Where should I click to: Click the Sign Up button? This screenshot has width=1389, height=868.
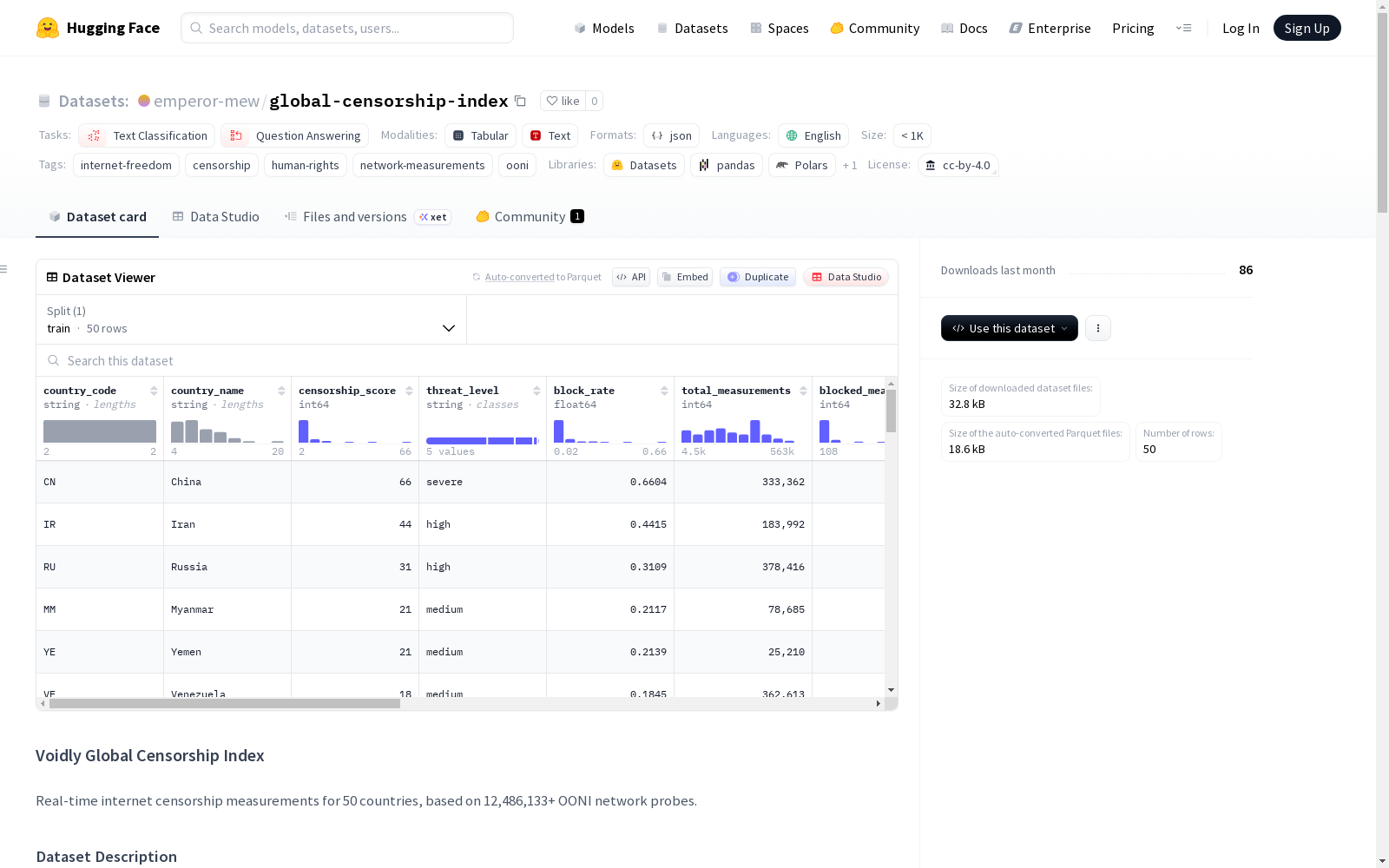(1307, 28)
